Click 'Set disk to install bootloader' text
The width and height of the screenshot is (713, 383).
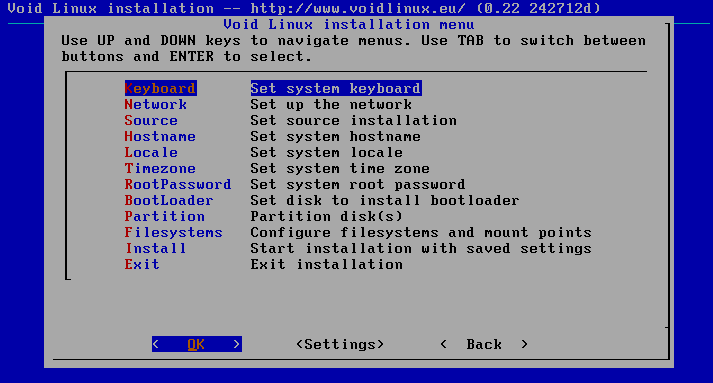click(385, 200)
